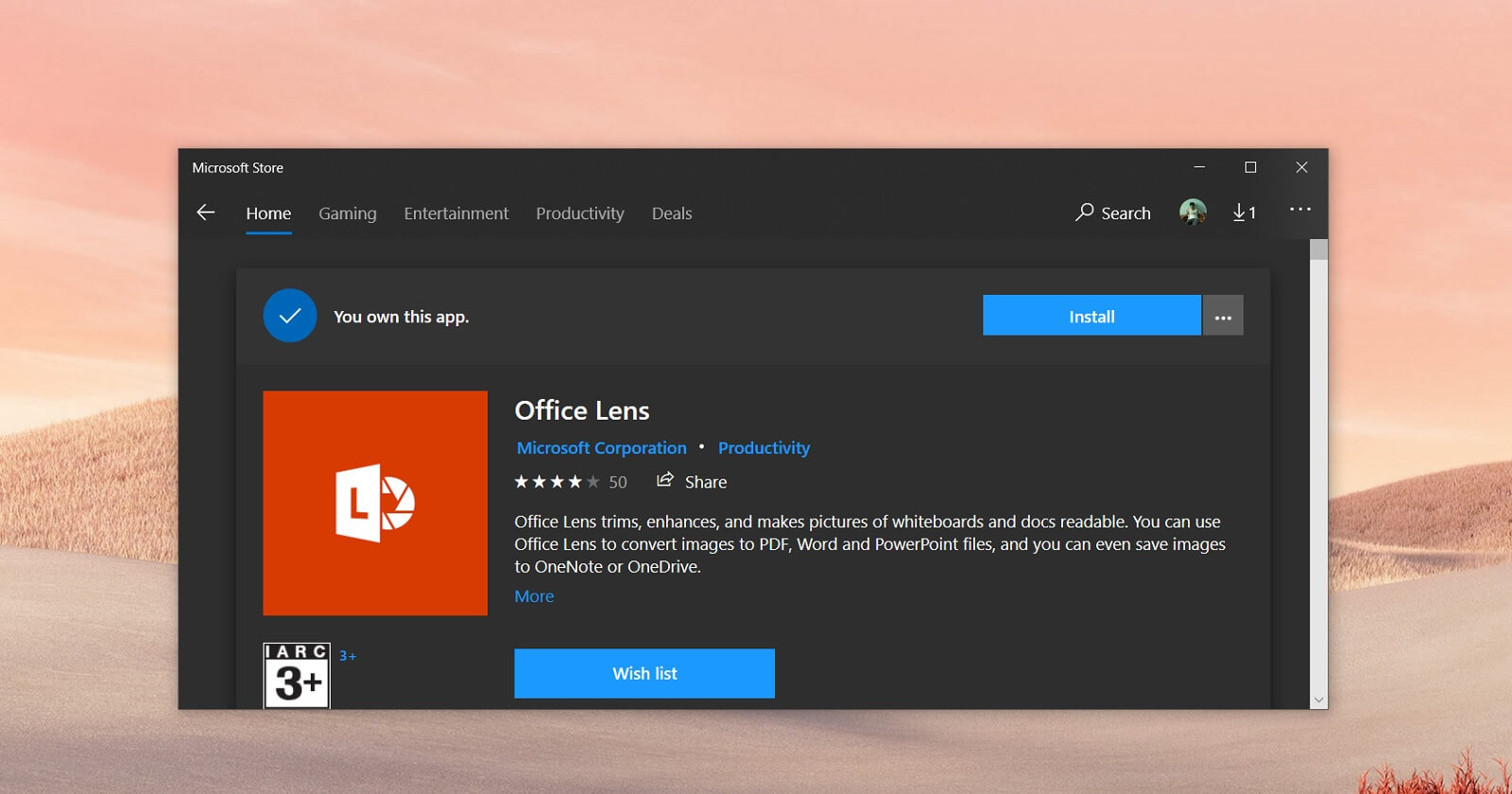Click the scrollbar down arrow
This screenshot has width=1512, height=794.
coord(1318,700)
